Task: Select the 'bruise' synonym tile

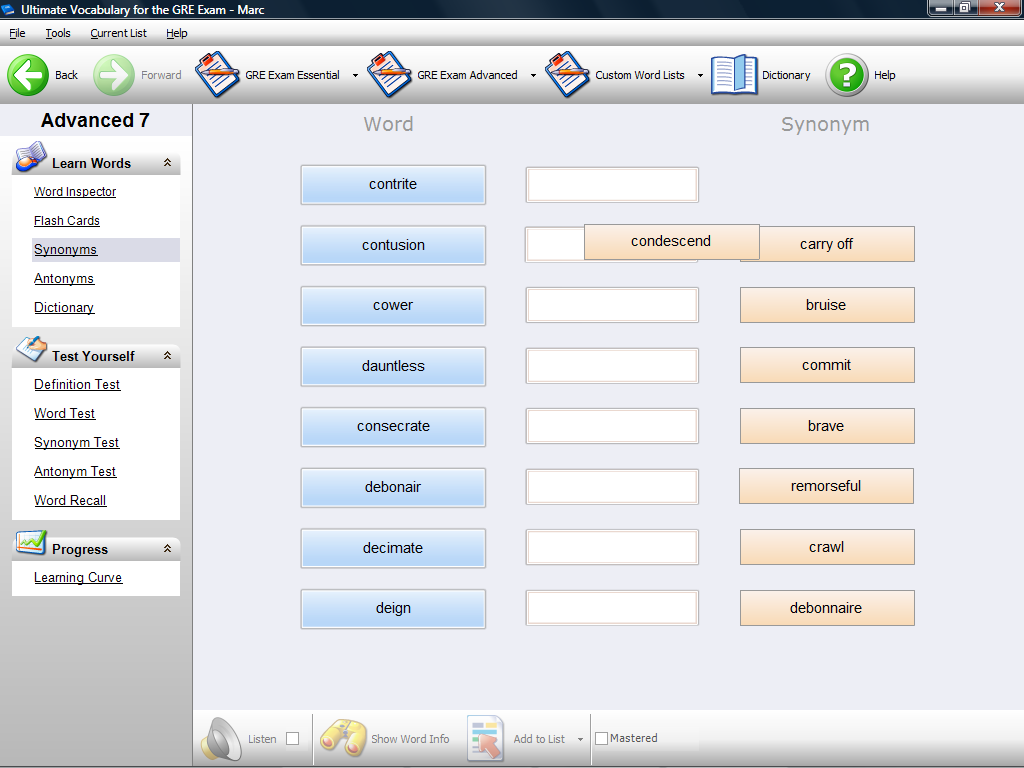Action: coord(827,305)
